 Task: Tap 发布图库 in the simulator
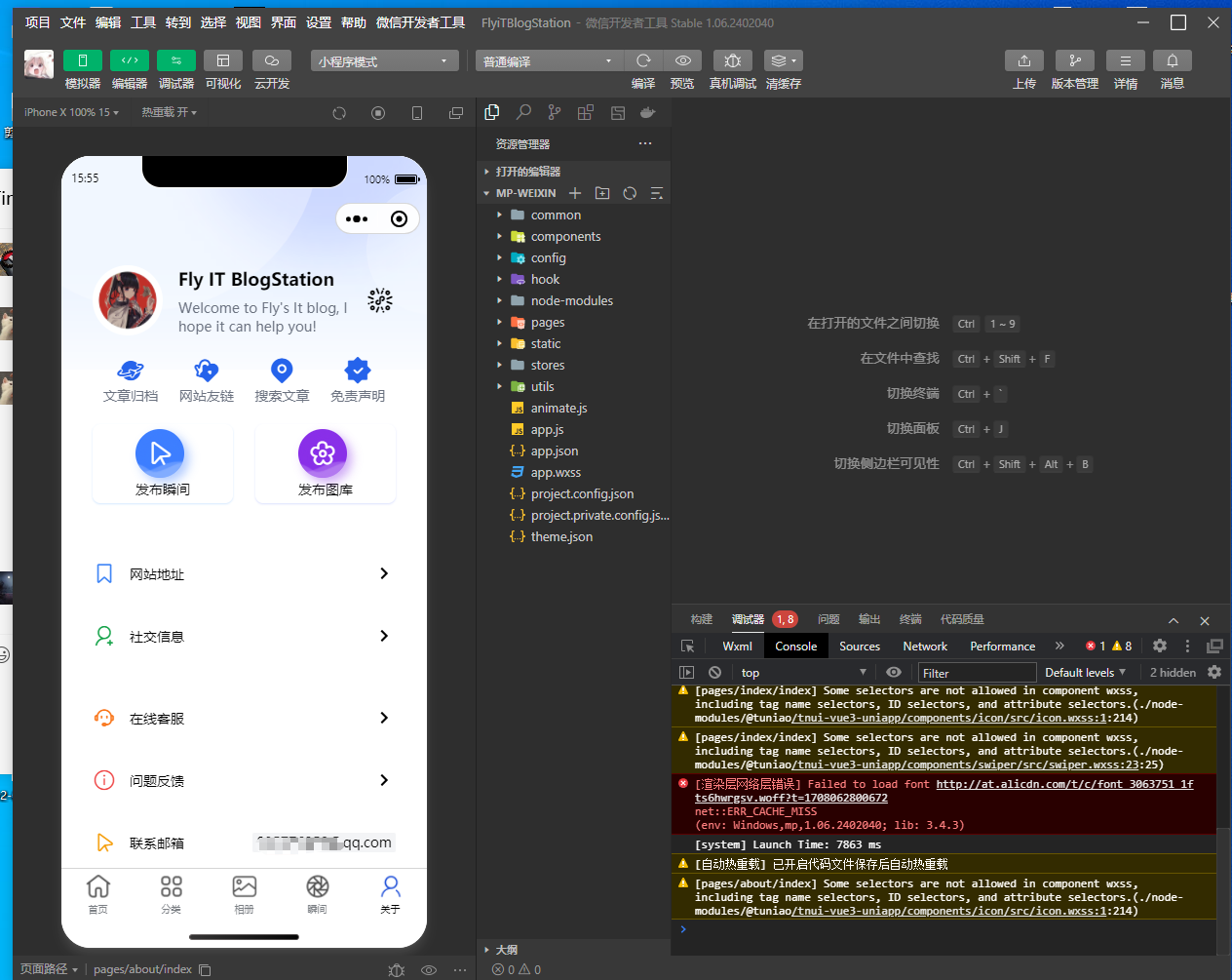tap(325, 464)
